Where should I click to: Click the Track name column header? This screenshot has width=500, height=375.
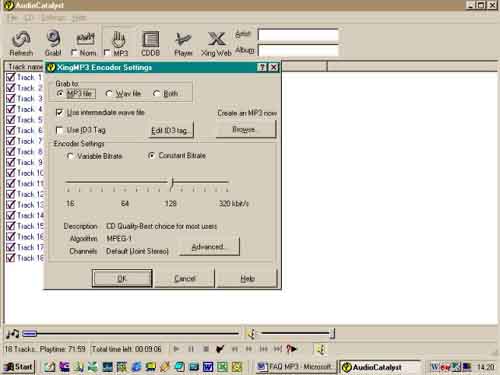(25, 67)
